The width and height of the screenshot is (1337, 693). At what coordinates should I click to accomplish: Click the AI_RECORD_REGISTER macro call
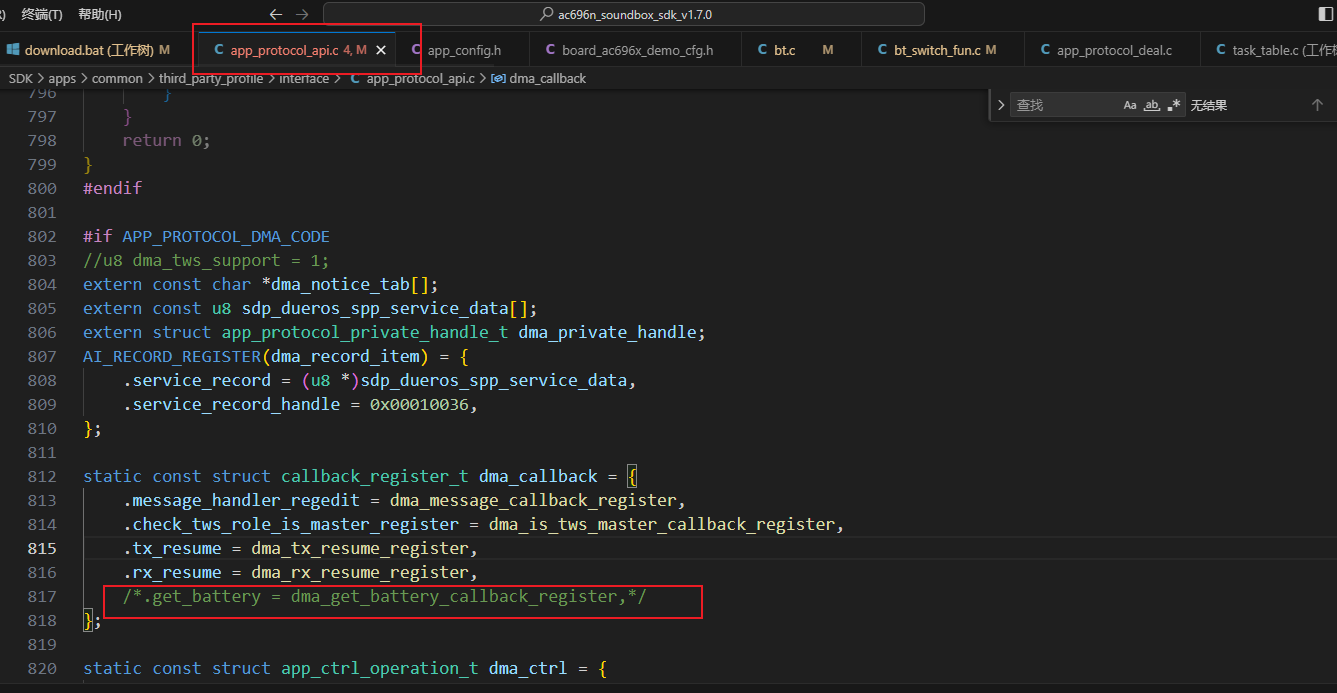[x=172, y=356]
